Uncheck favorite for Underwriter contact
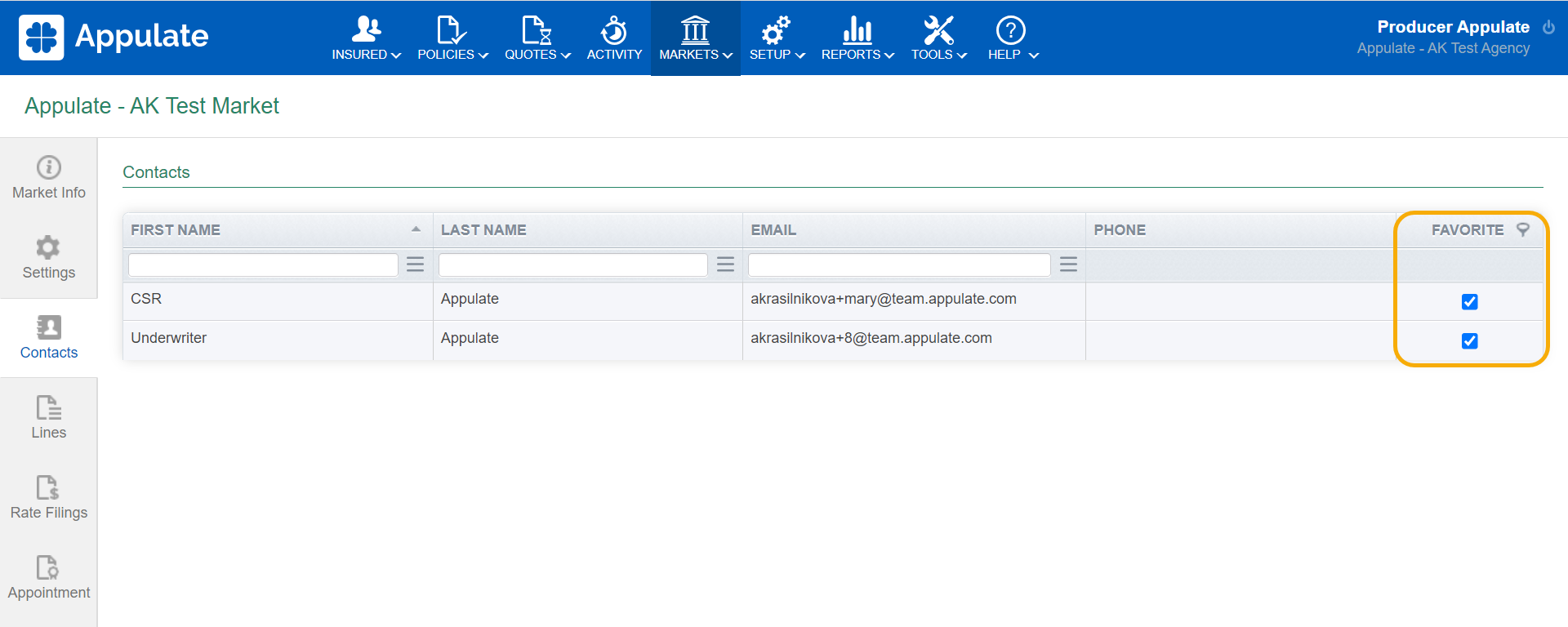Viewport: 1568px width, 627px height. pos(1469,341)
